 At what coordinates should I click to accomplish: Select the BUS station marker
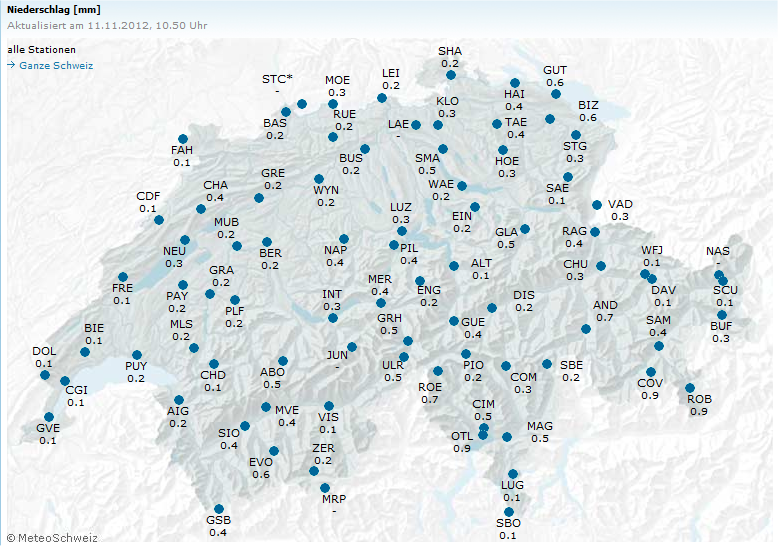(365, 149)
